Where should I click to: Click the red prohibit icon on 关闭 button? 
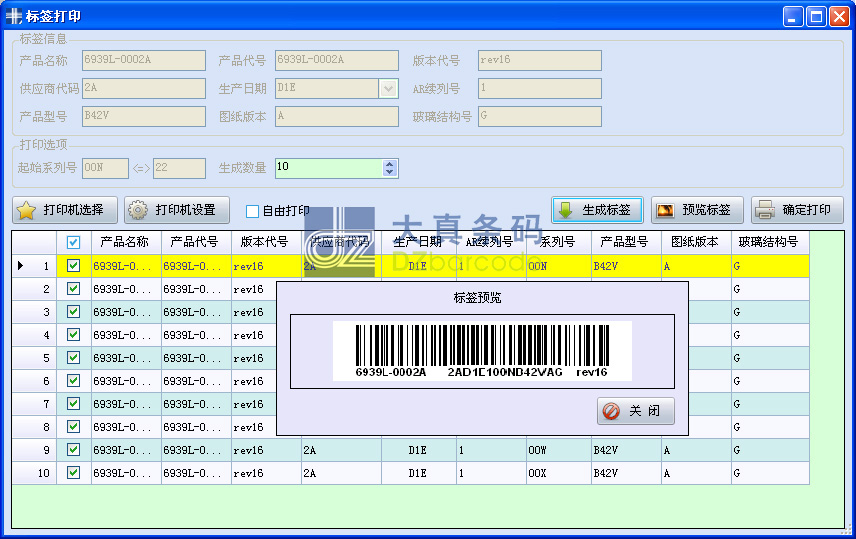coord(611,411)
